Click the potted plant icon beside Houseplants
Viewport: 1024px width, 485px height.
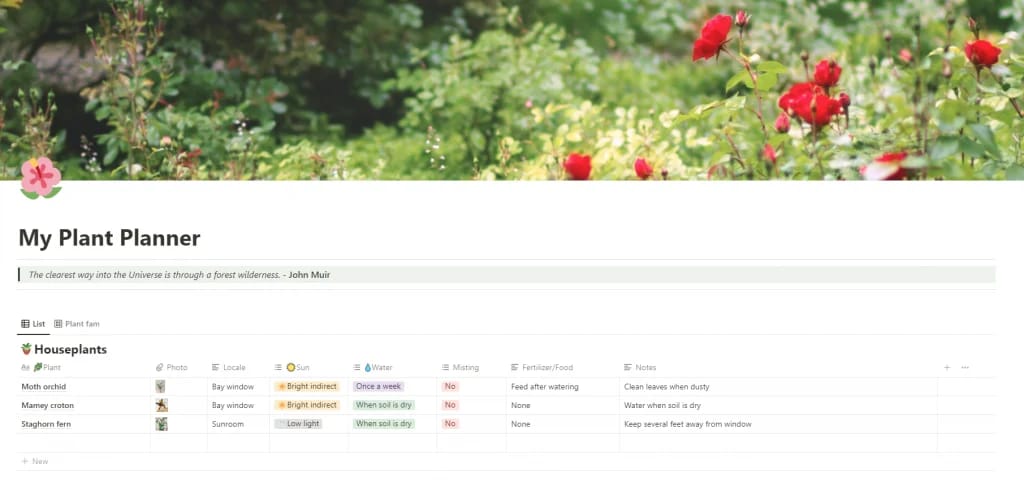click(x=26, y=349)
